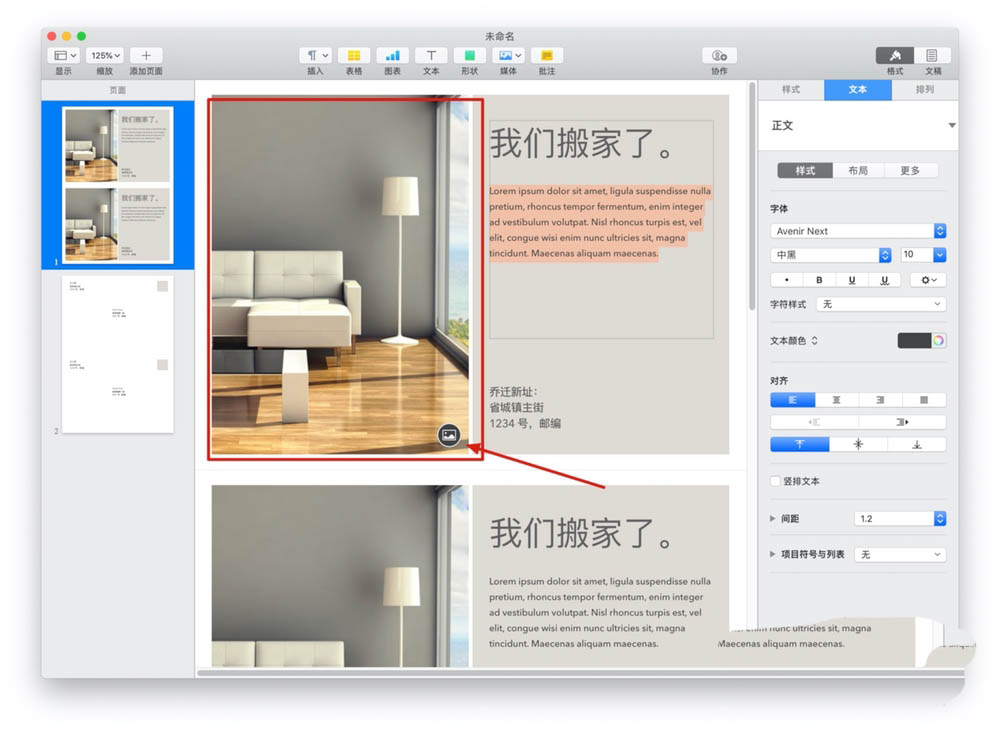Add a comment with 批注 icon
The height and width of the screenshot is (733, 1000).
[546, 55]
